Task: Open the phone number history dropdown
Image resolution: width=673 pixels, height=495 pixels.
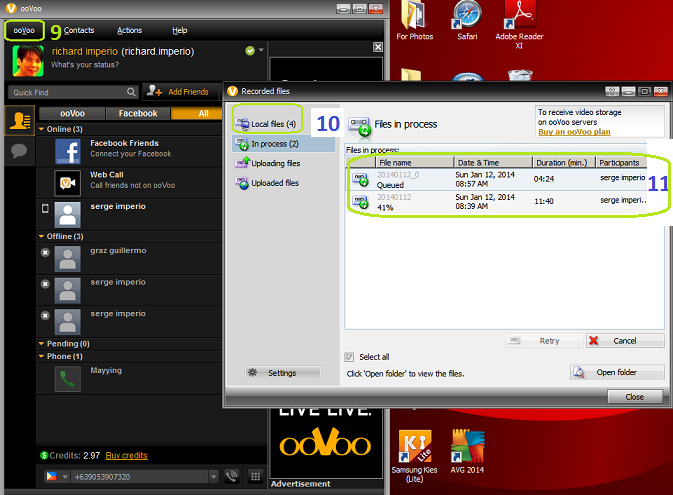Action: click(x=213, y=477)
